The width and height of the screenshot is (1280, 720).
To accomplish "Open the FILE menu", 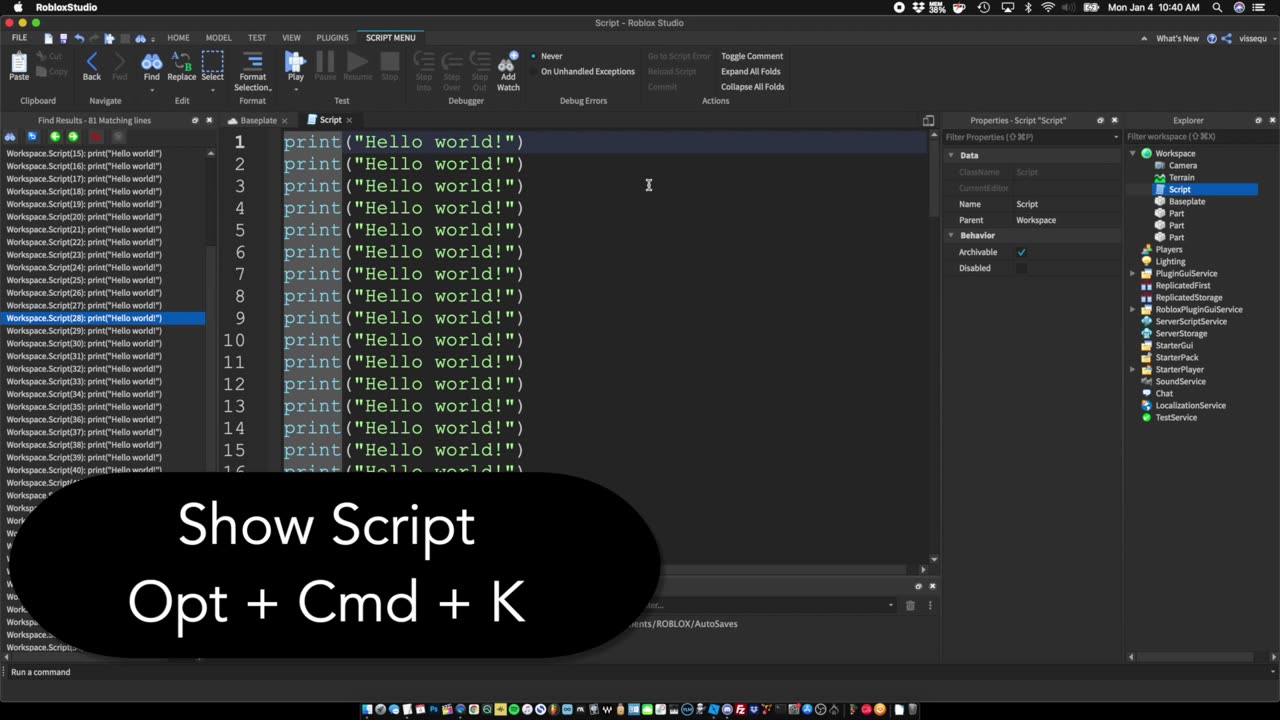I will (x=19, y=38).
